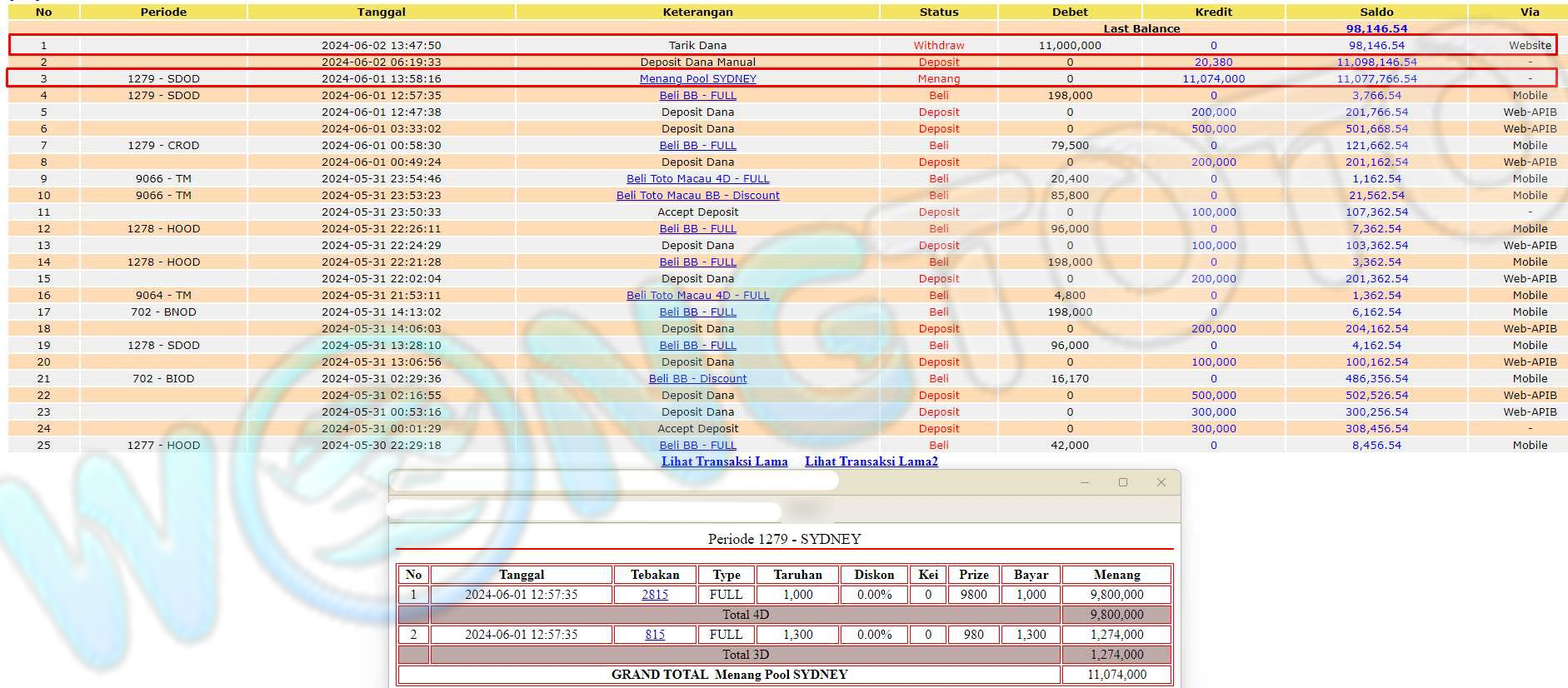The image size is (1568, 688).
Task: Select the Tarik Dana withdraw row
Action: [697, 46]
